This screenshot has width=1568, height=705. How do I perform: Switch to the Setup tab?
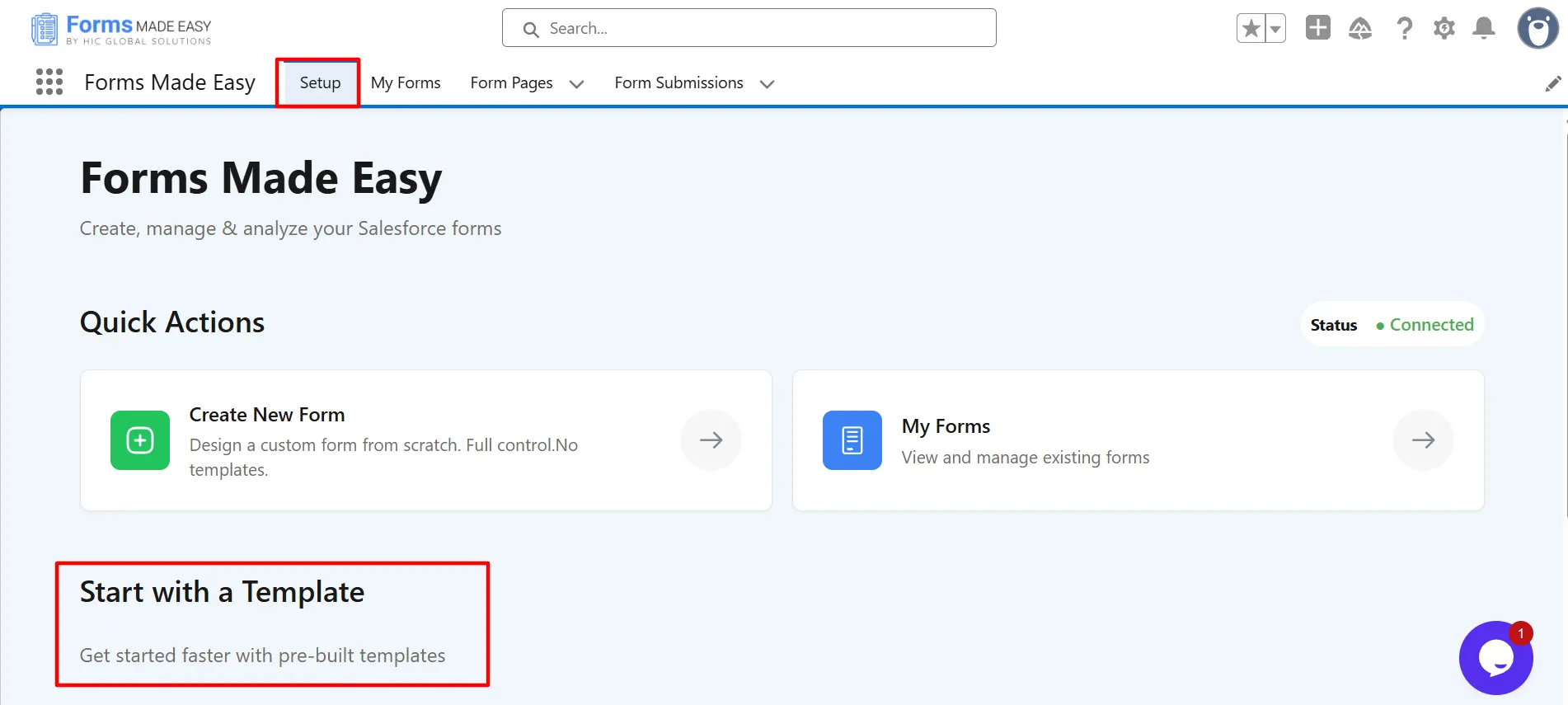(320, 83)
